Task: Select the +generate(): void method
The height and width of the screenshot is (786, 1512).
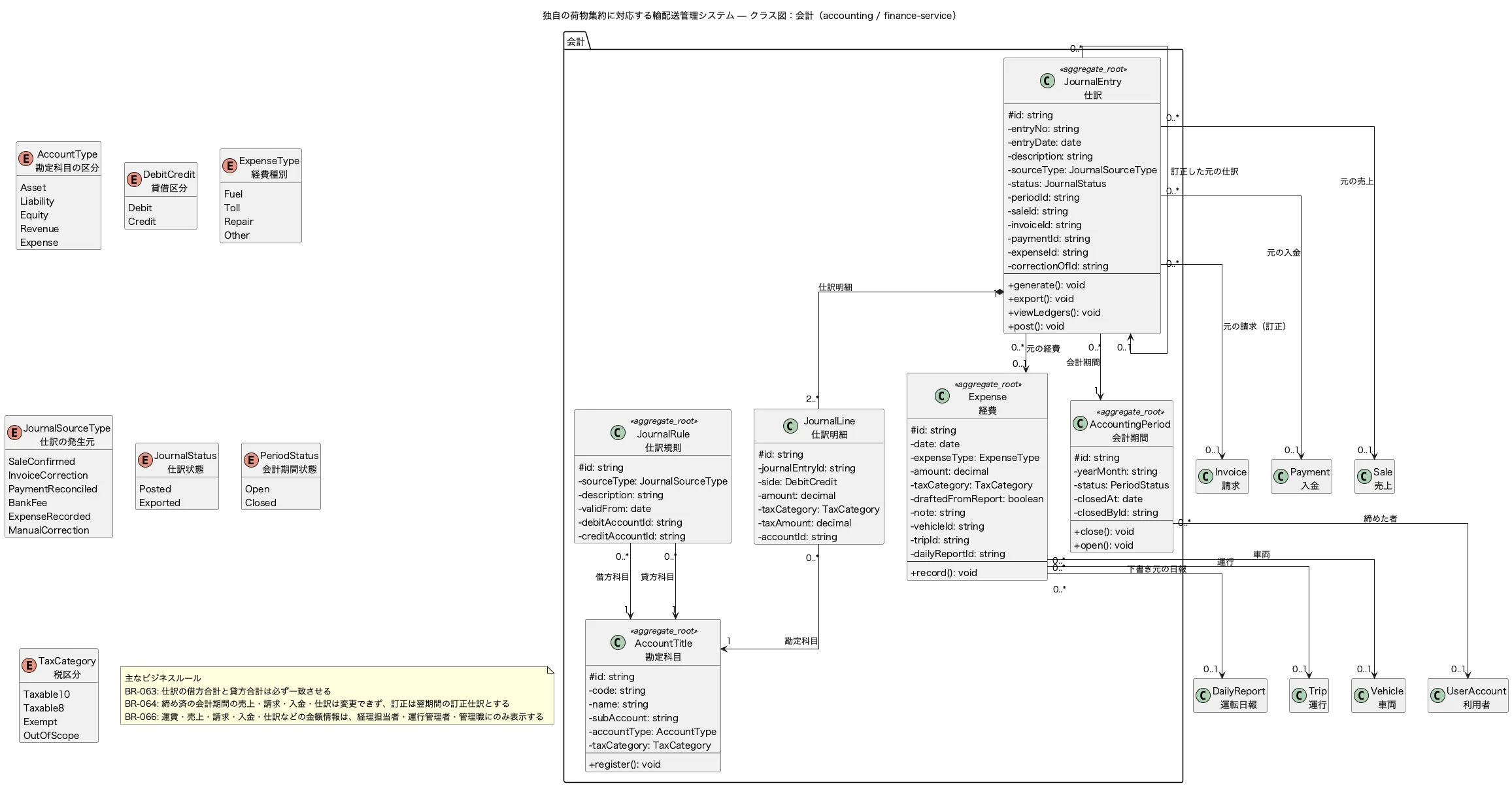Action: [1046, 285]
